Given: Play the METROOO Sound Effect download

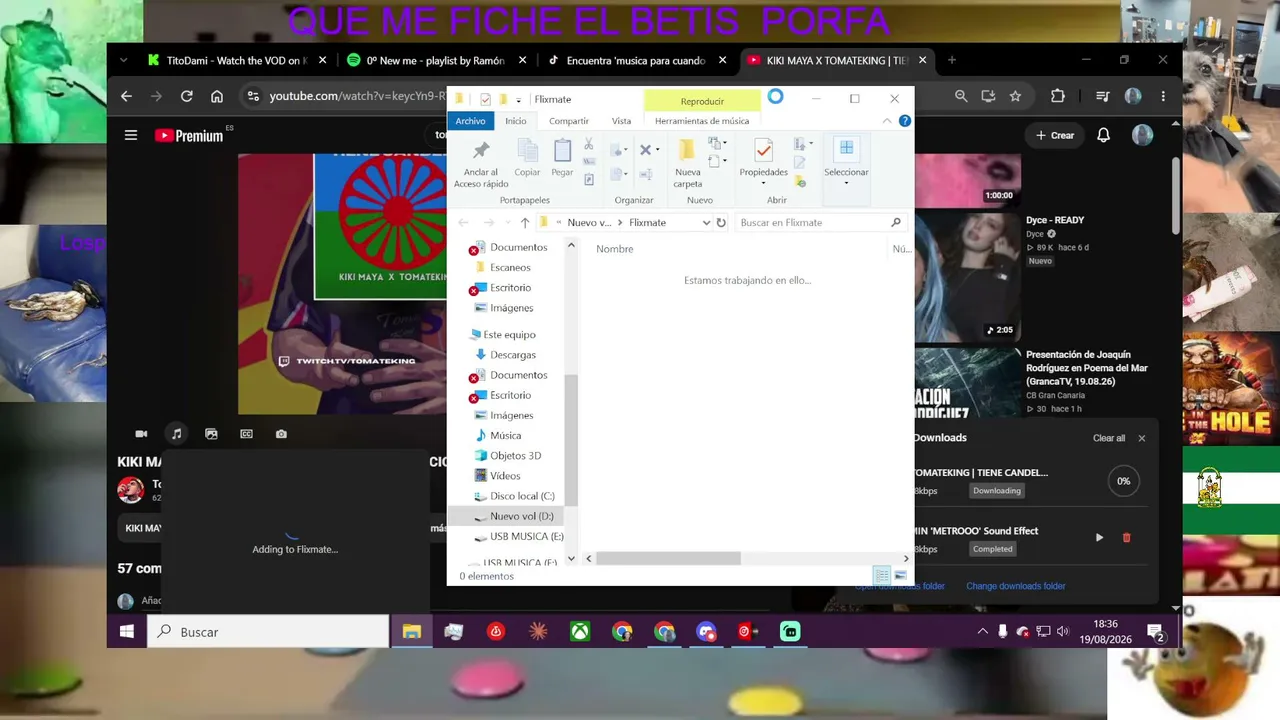Looking at the screenshot, I should coord(1099,538).
